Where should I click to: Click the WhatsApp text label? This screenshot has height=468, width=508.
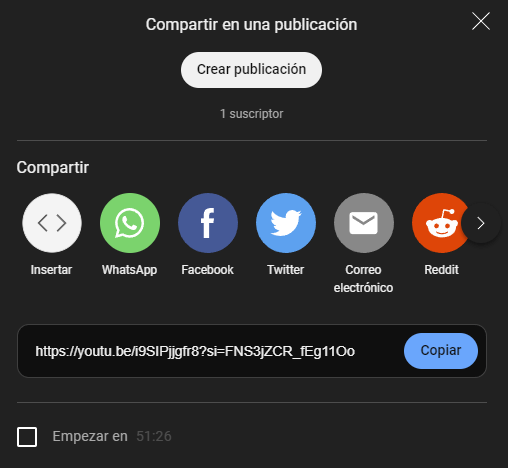130,270
